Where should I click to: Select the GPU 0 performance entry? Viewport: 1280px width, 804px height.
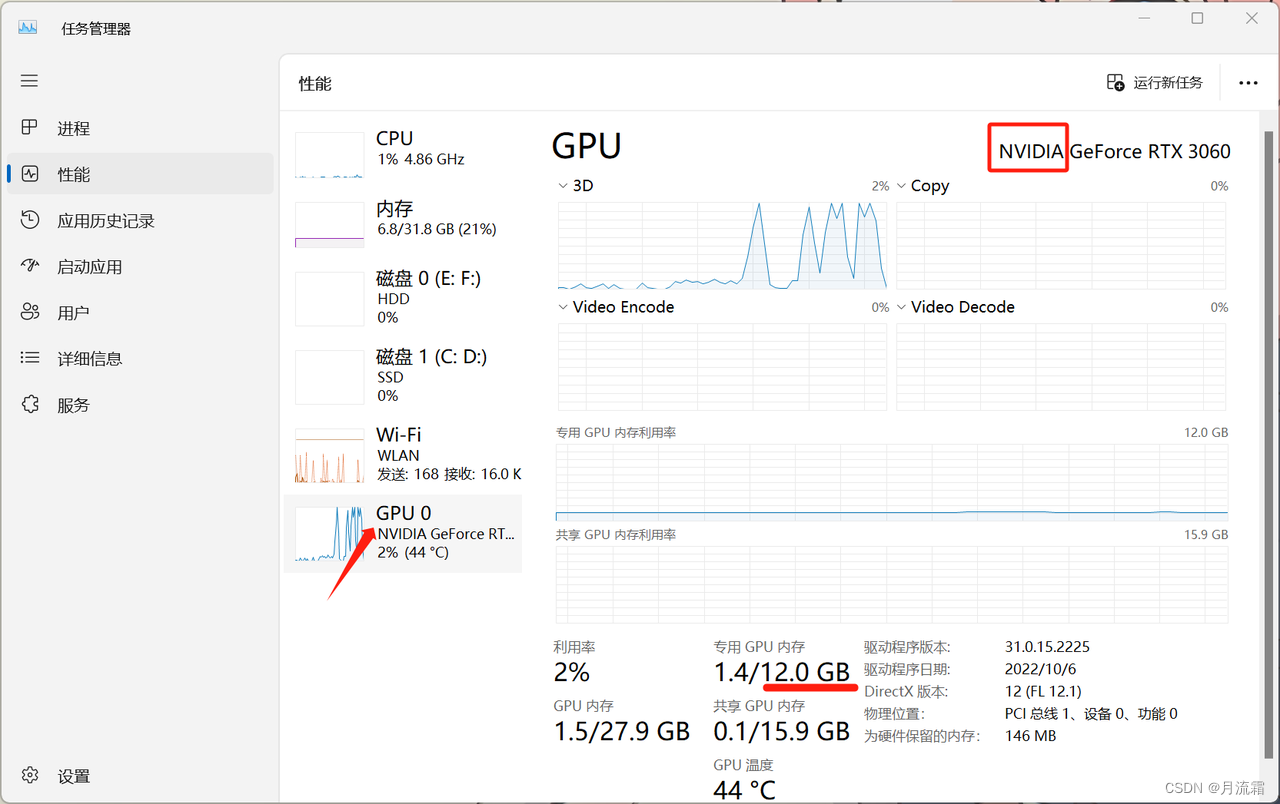(403, 533)
